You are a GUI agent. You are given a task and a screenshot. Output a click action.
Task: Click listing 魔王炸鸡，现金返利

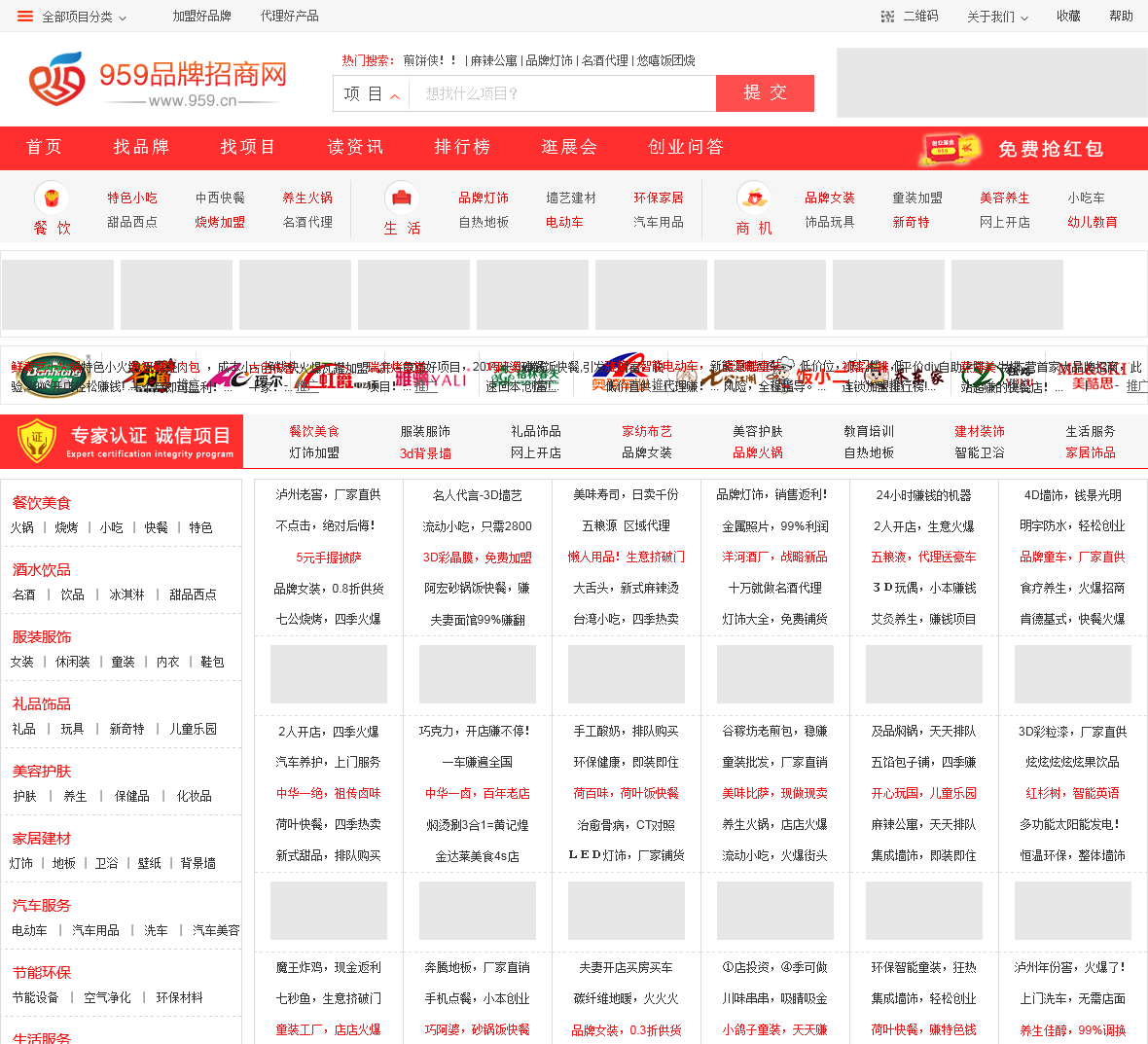[x=328, y=968]
